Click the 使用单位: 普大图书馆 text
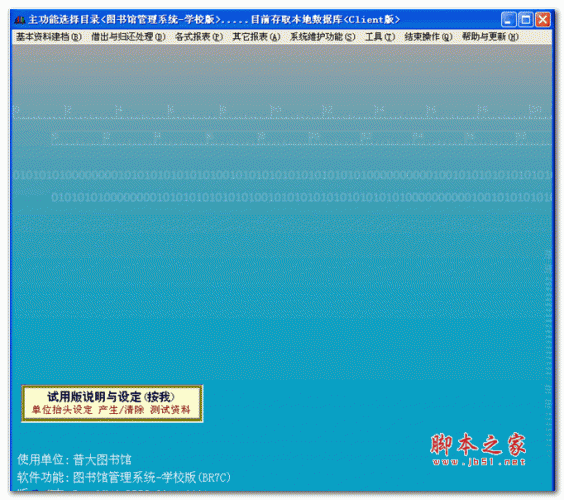The height and width of the screenshot is (500, 564). point(74,459)
